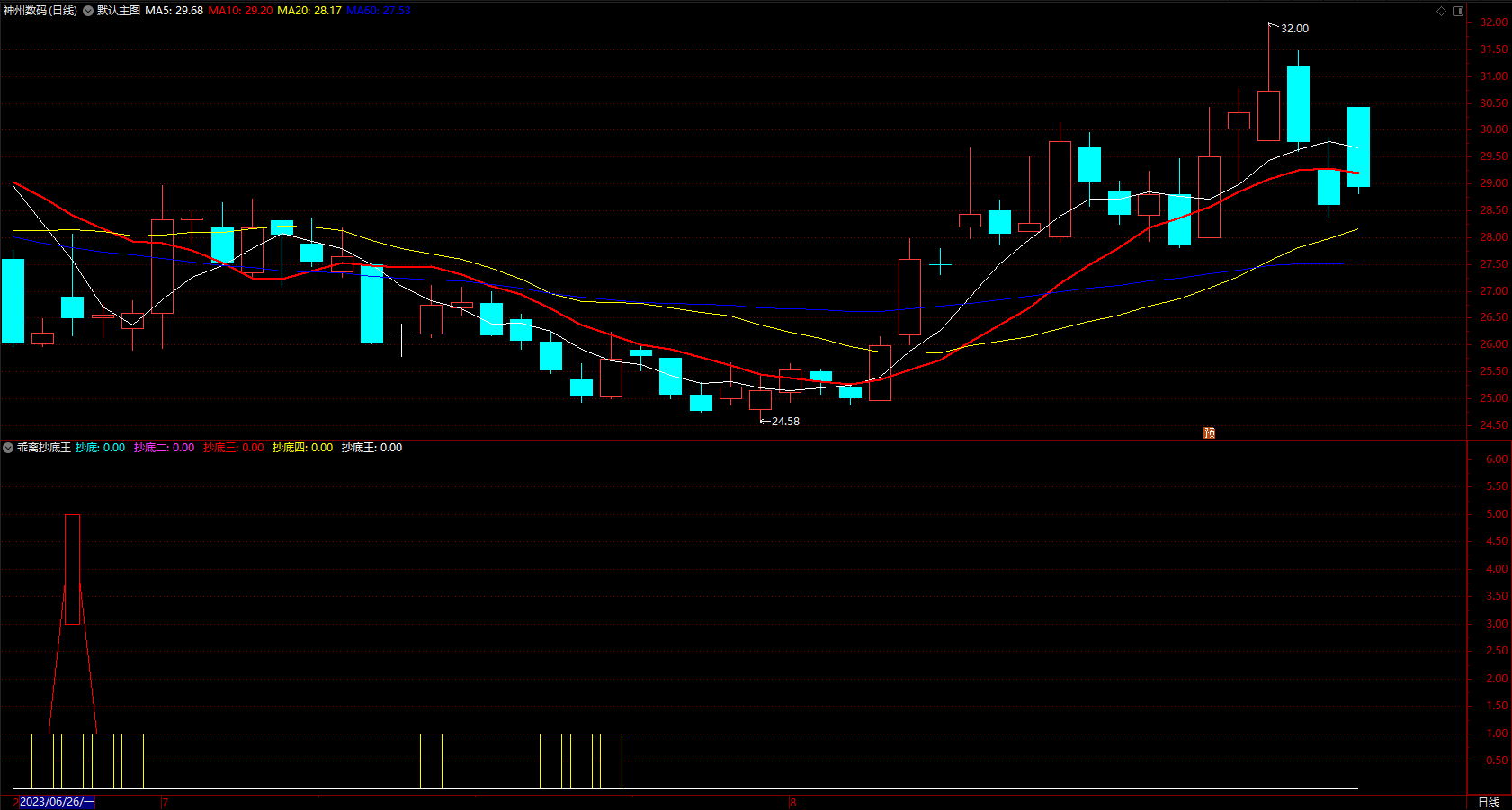Click the red spike bar in indicator panel

(73, 569)
